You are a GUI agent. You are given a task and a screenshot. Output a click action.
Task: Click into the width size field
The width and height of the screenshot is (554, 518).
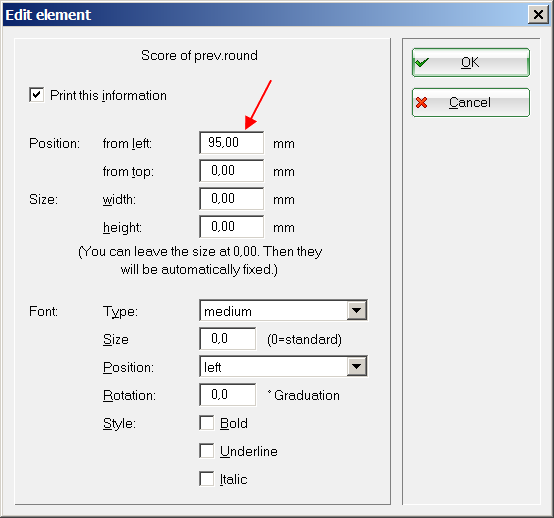(x=231, y=199)
